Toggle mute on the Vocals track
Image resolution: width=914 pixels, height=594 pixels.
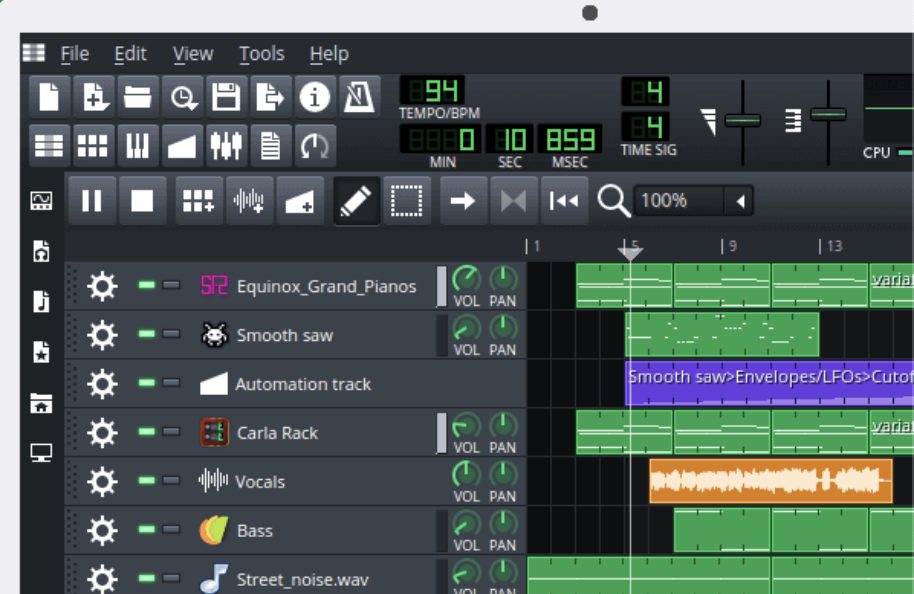click(147, 482)
